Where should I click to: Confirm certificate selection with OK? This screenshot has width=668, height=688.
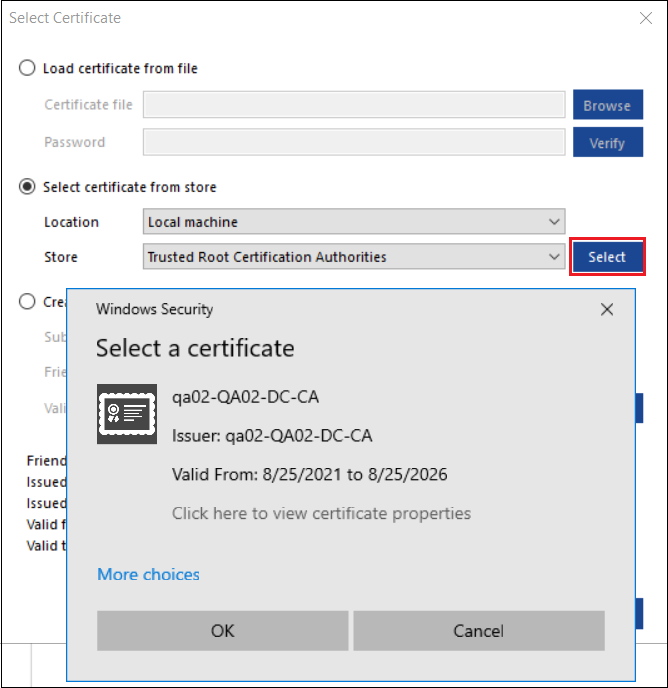pos(222,631)
